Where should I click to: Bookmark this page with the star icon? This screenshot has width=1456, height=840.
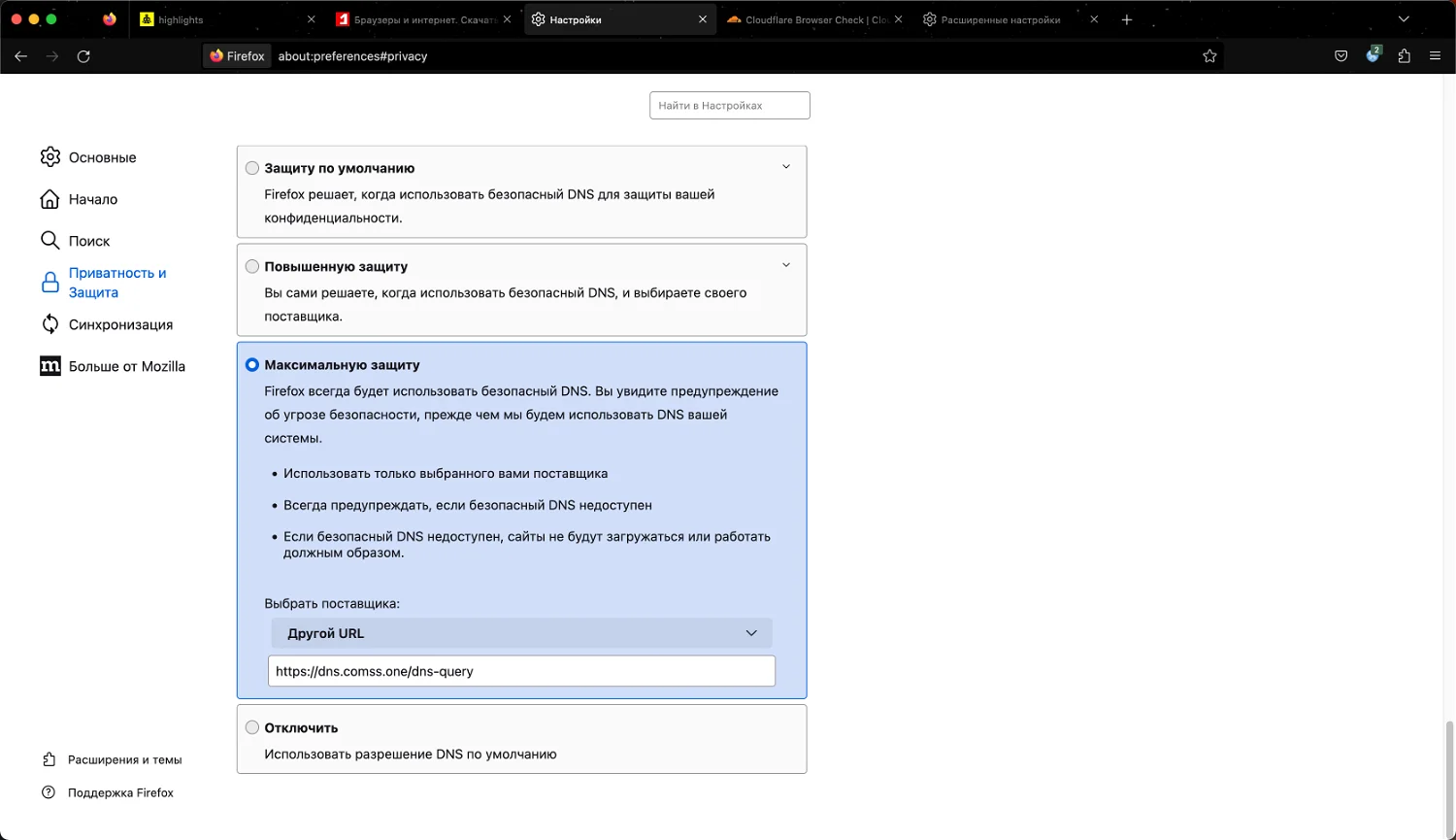pos(1209,56)
